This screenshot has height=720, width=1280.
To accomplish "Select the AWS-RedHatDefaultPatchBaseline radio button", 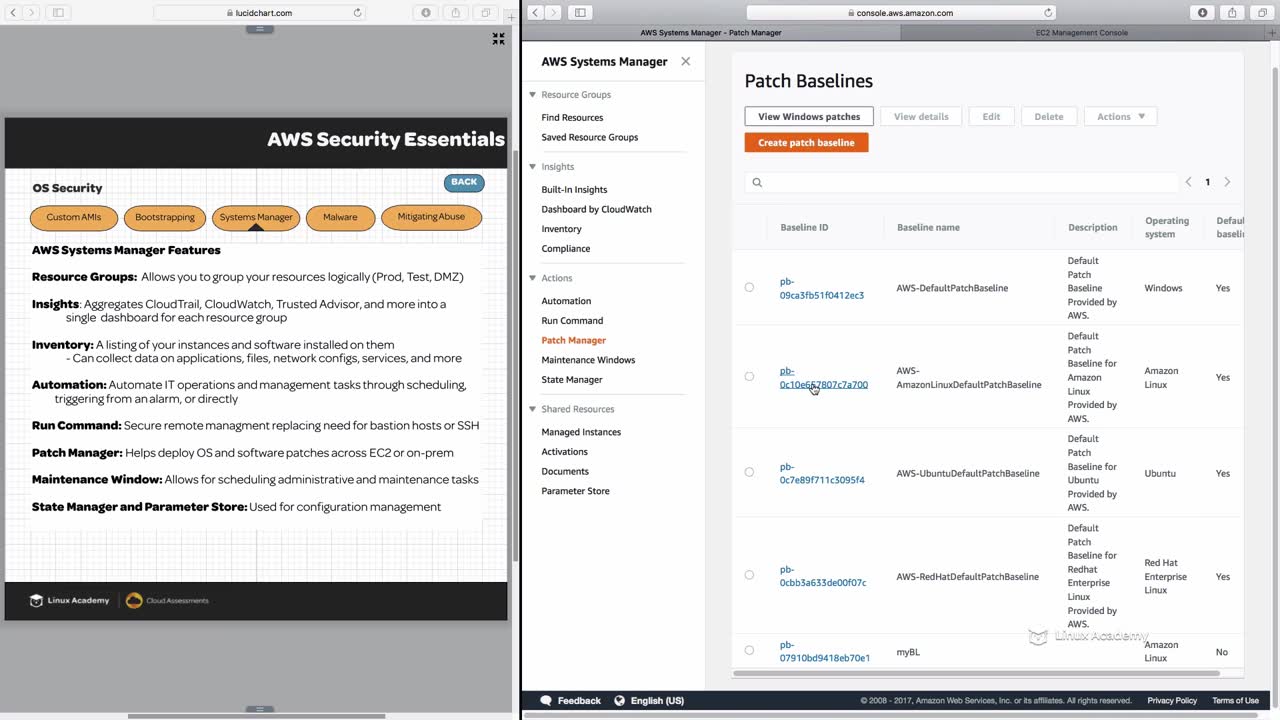I will point(749,575).
